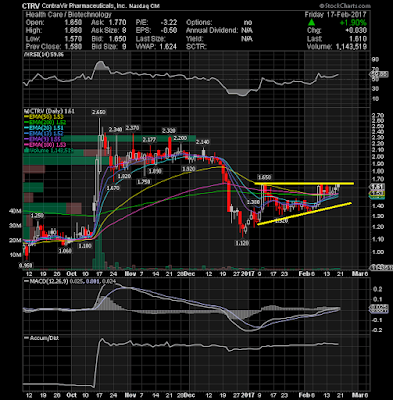Select the 1.650 resistance price label
The height and width of the screenshot is (400, 393).
click(x=264, y=177)
